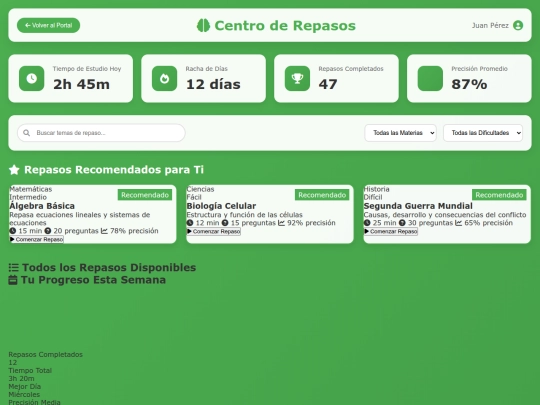540x405 pixels.
Task: Click the calendar icon beside Tu Progreso Esta Semana
Action: click(13, 280)
